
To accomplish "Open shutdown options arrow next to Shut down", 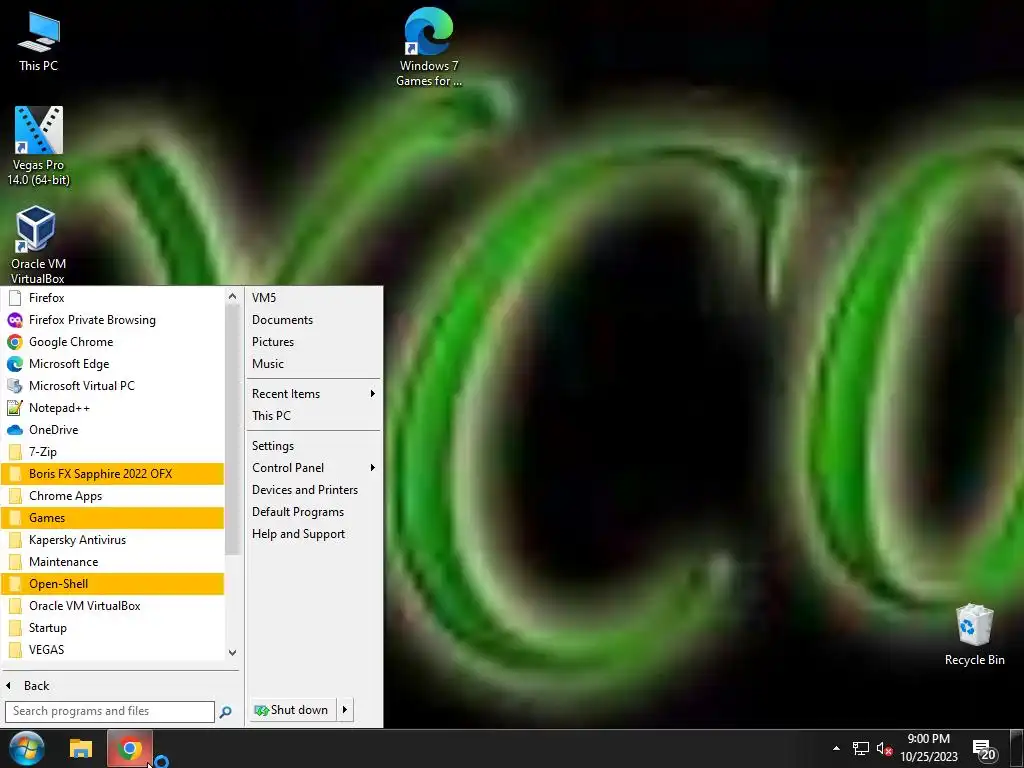I will click(345, 710).
